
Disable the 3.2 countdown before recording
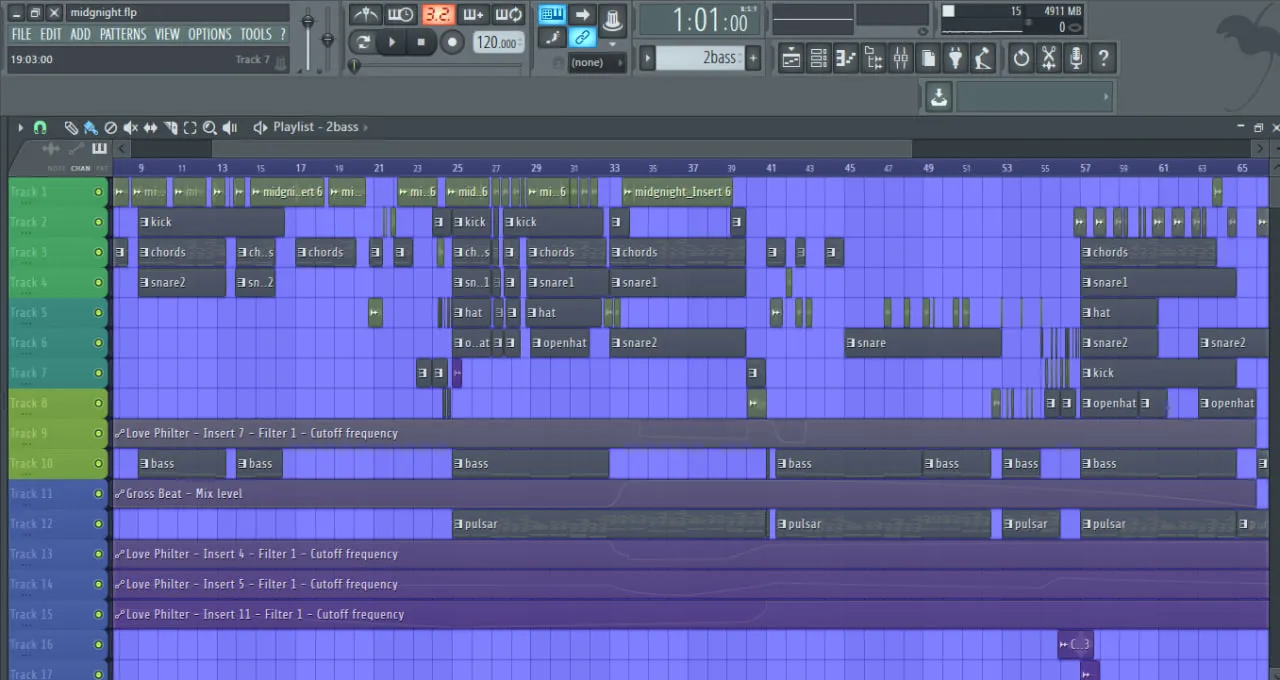pyautogui.click(x=437, y=14)
